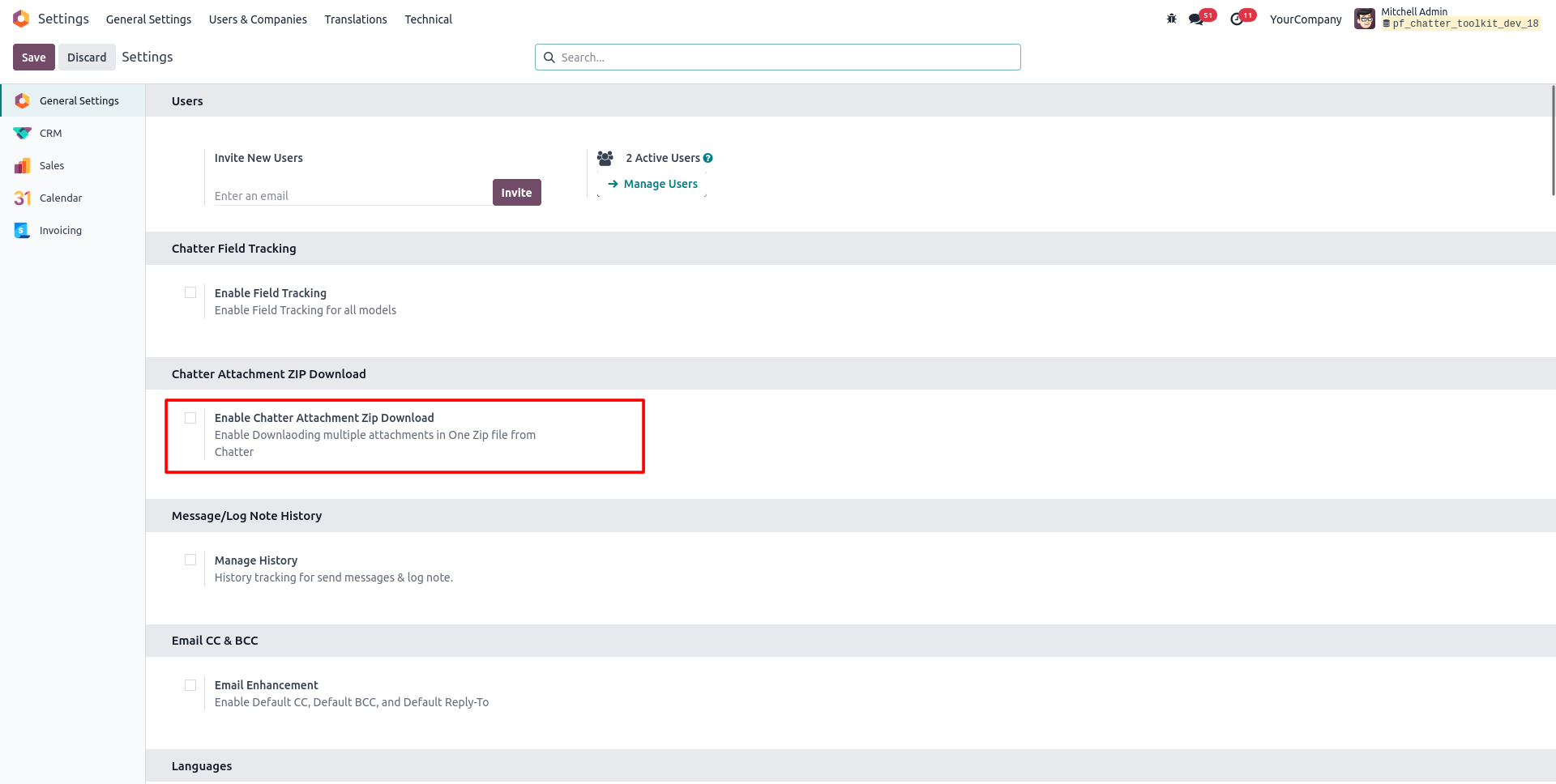The image size is (1556, 784).
Task: Open the YourCompany switcher
Action: tap(1306, 19)
